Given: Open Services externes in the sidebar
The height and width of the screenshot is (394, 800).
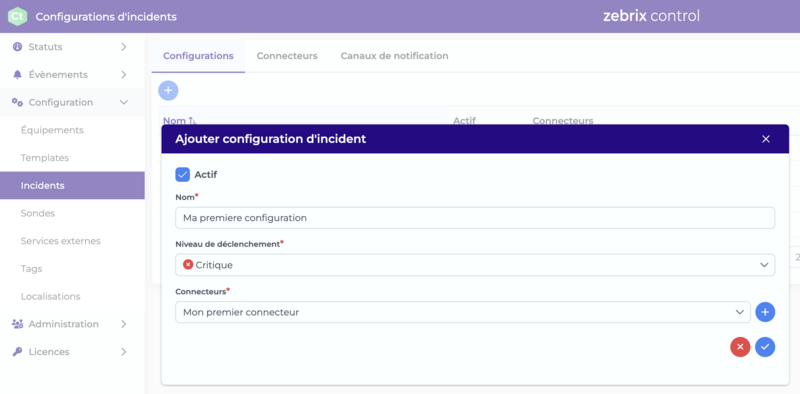Looking at the screenshot, I should click(x=61, y=241).
